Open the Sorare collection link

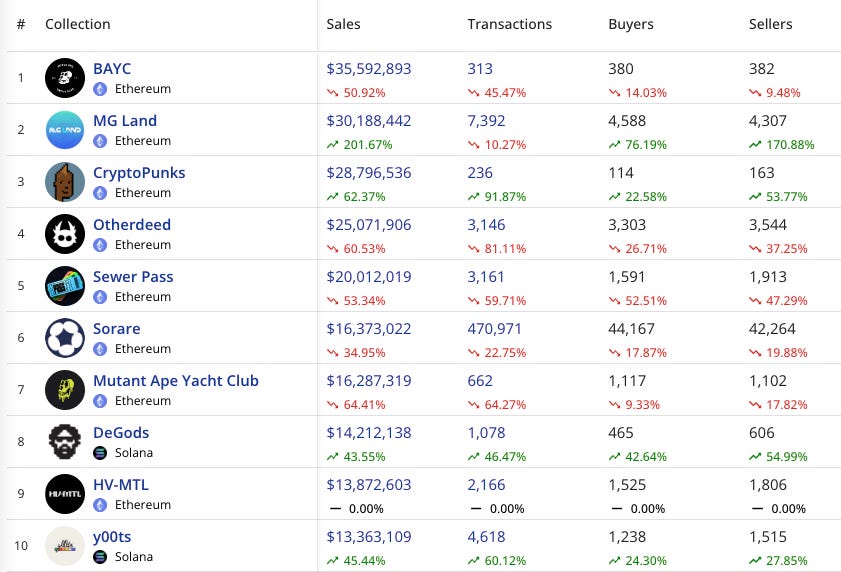click(117, 329)
